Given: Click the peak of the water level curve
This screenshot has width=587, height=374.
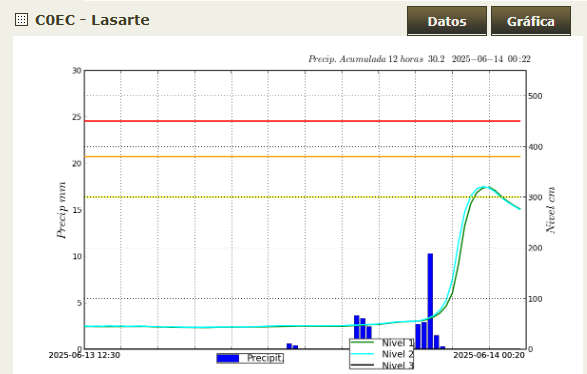Looking at the screenshot, I should click(485, 187).
